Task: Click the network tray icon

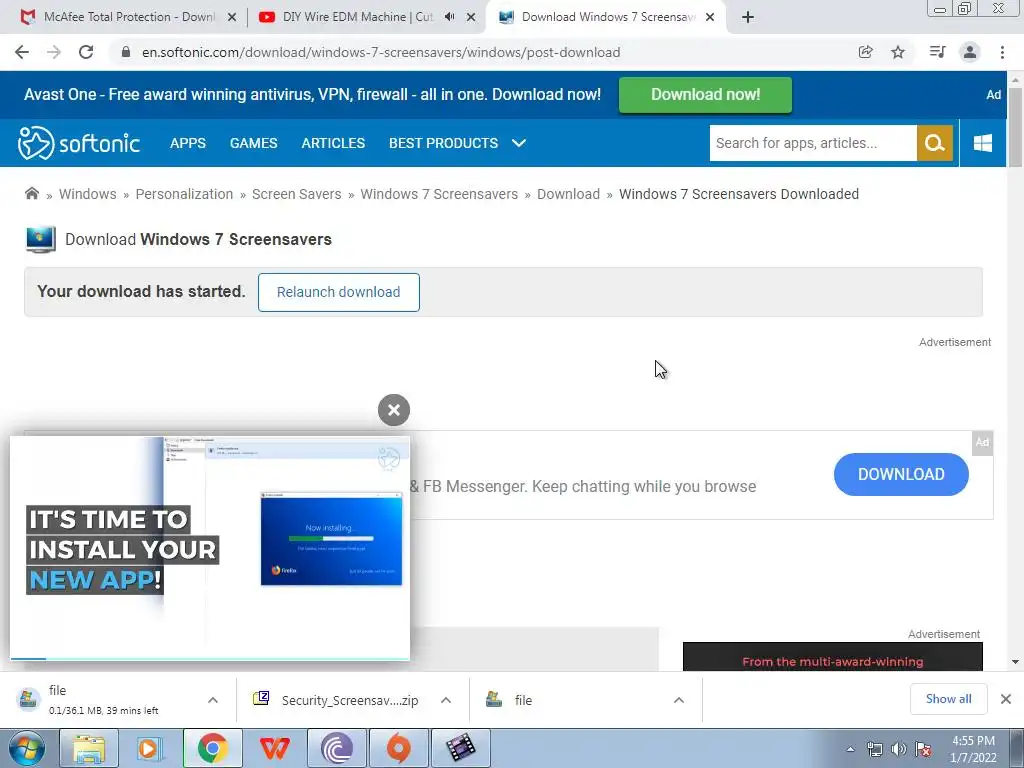Action: [x=874, y=749]
